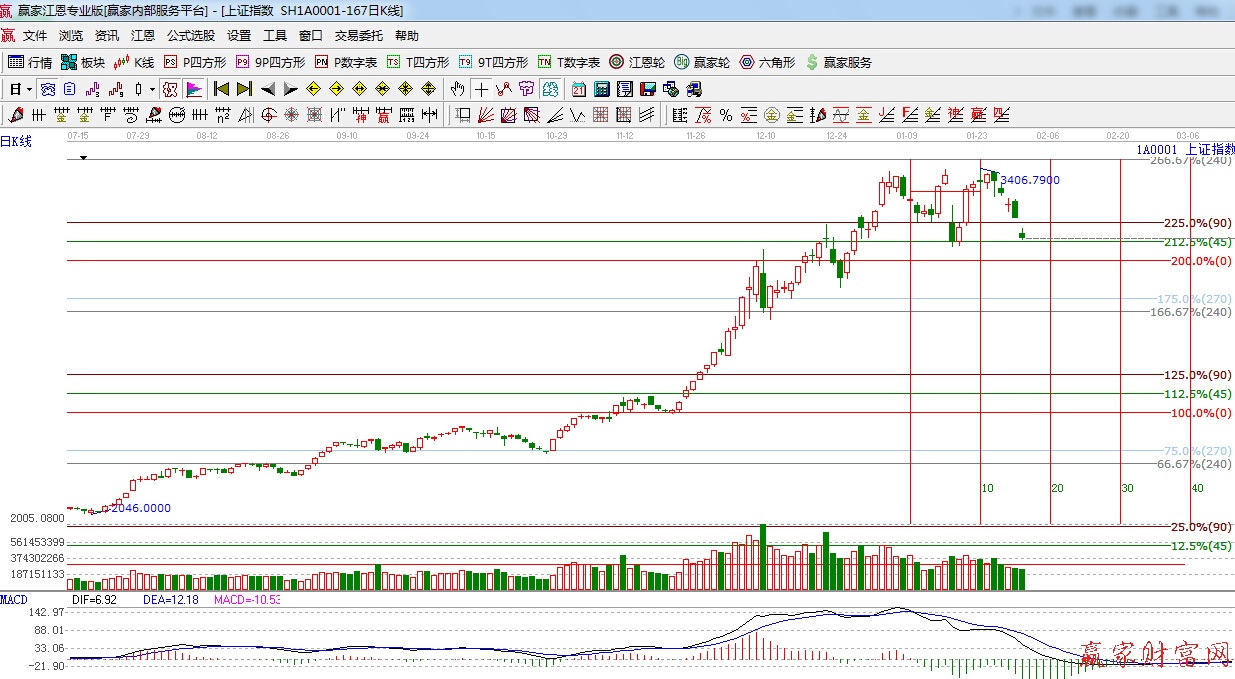Open the 江恩轮 (Gann wheel) tool
1235x679 pixels.
coord(637,62)
